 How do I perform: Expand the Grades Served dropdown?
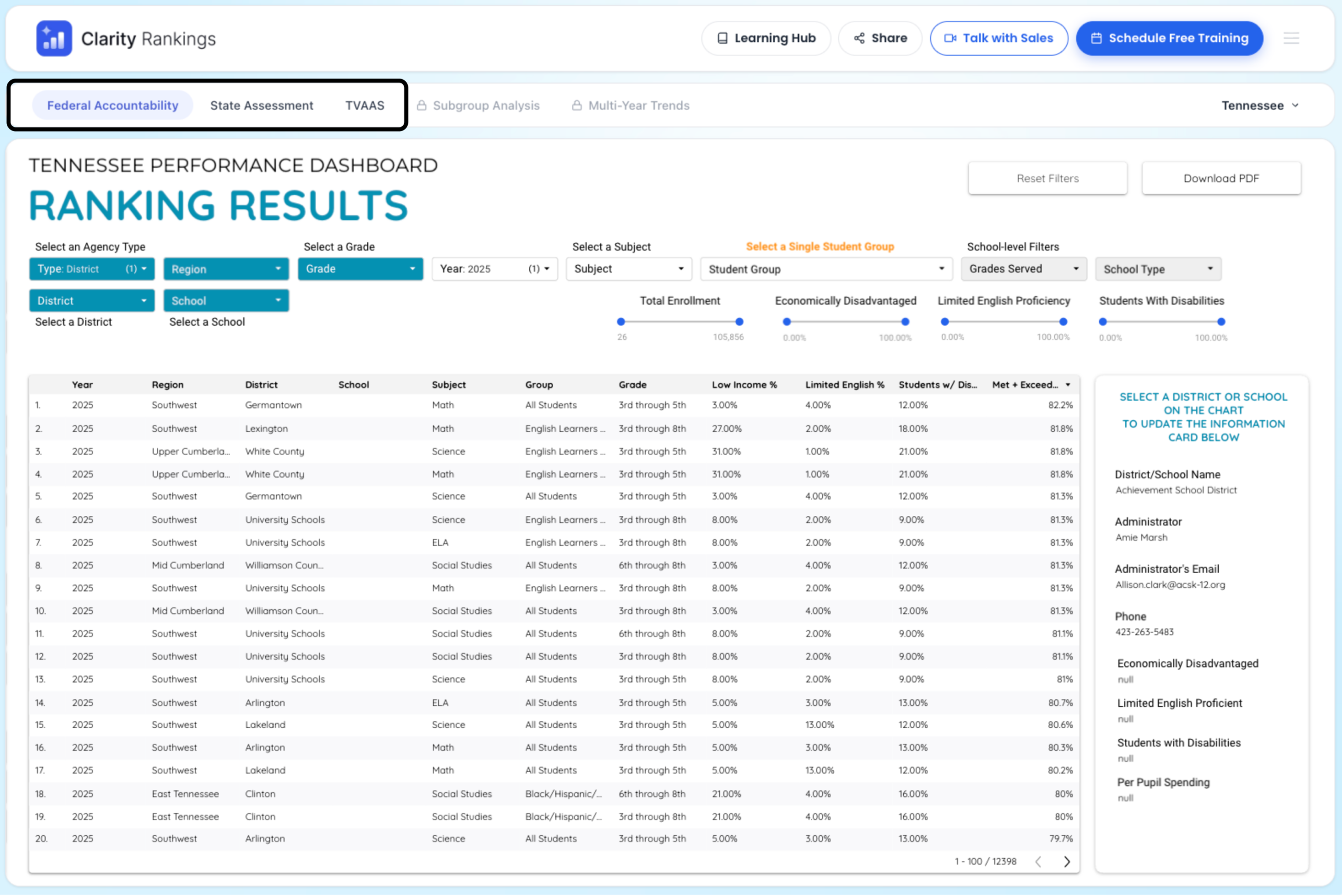(1023, 268)
